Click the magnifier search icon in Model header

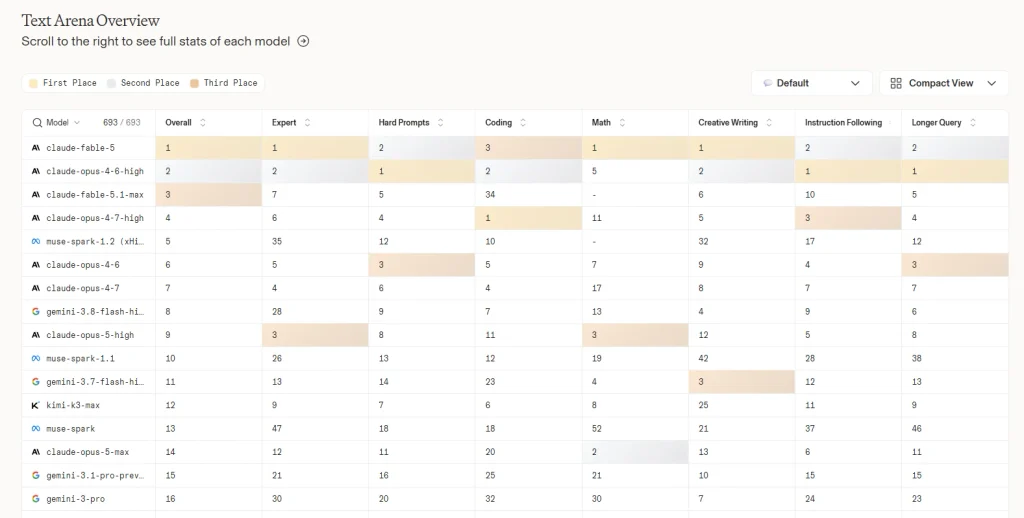point(37,123)
